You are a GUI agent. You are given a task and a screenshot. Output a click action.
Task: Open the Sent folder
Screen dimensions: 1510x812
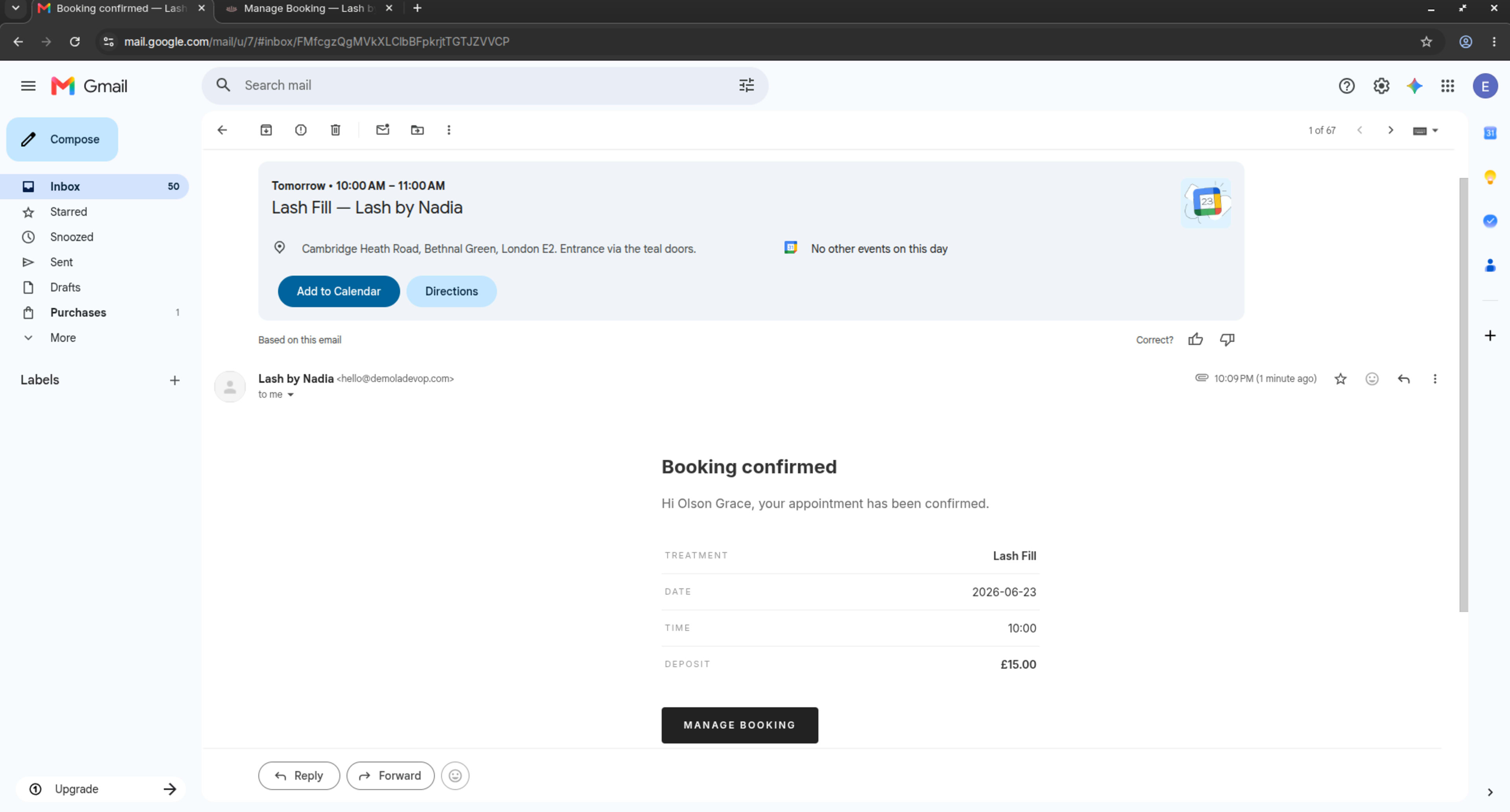click(x=94, y=262)
